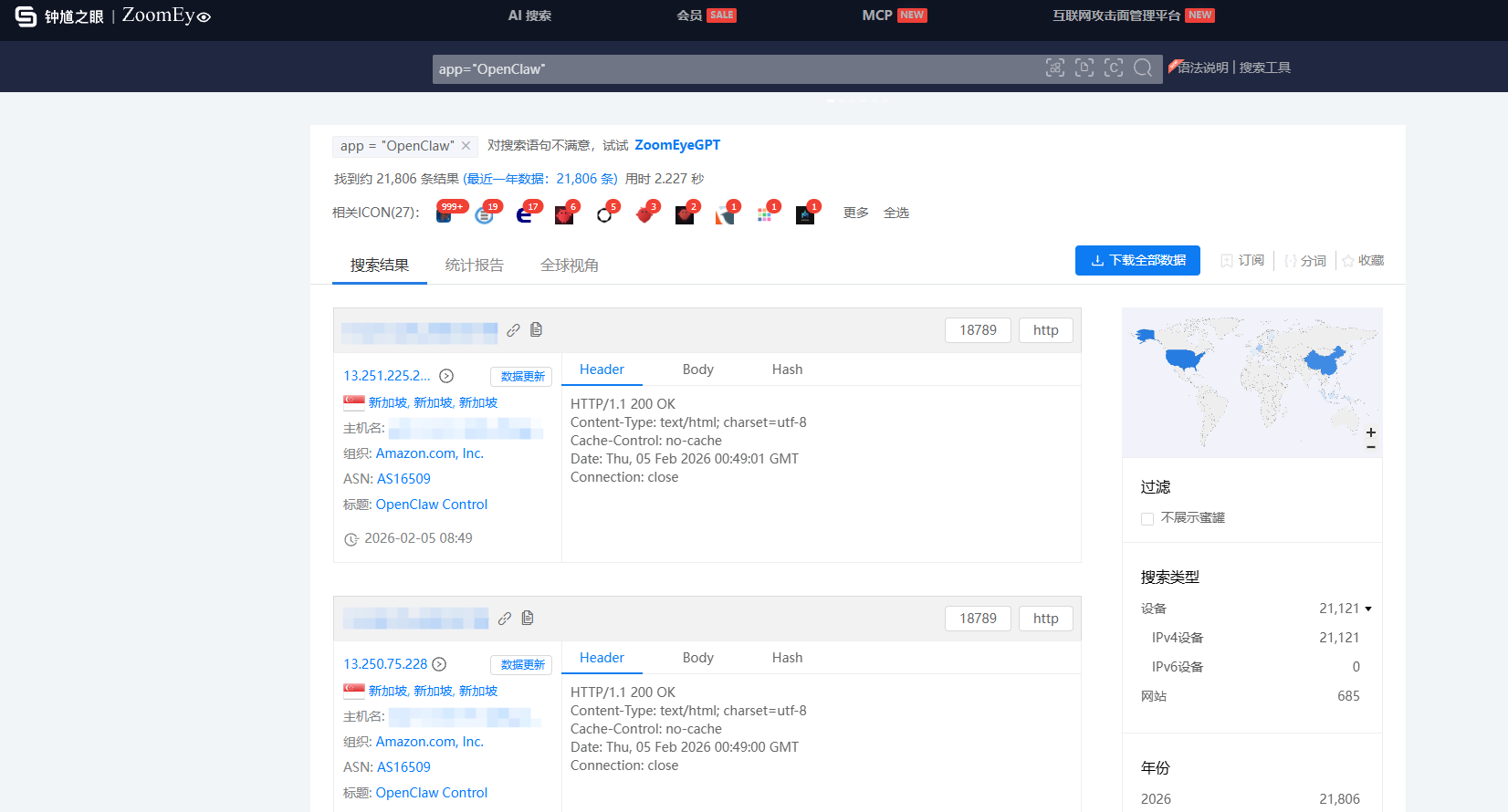This screenshot has width=1508, height=812.
Task: Expand the 设备 count dropdown arrow
Action: (1368, 609)
